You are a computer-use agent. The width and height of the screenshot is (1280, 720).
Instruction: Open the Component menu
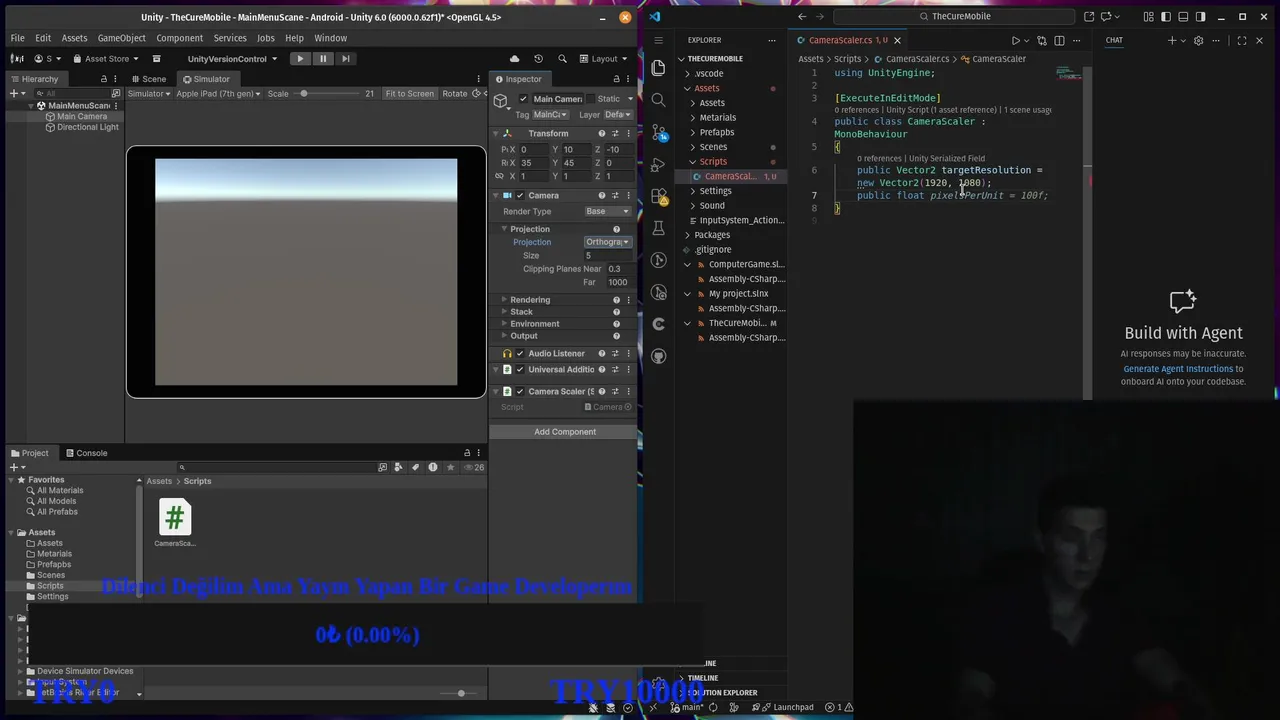tap(179, 38)
